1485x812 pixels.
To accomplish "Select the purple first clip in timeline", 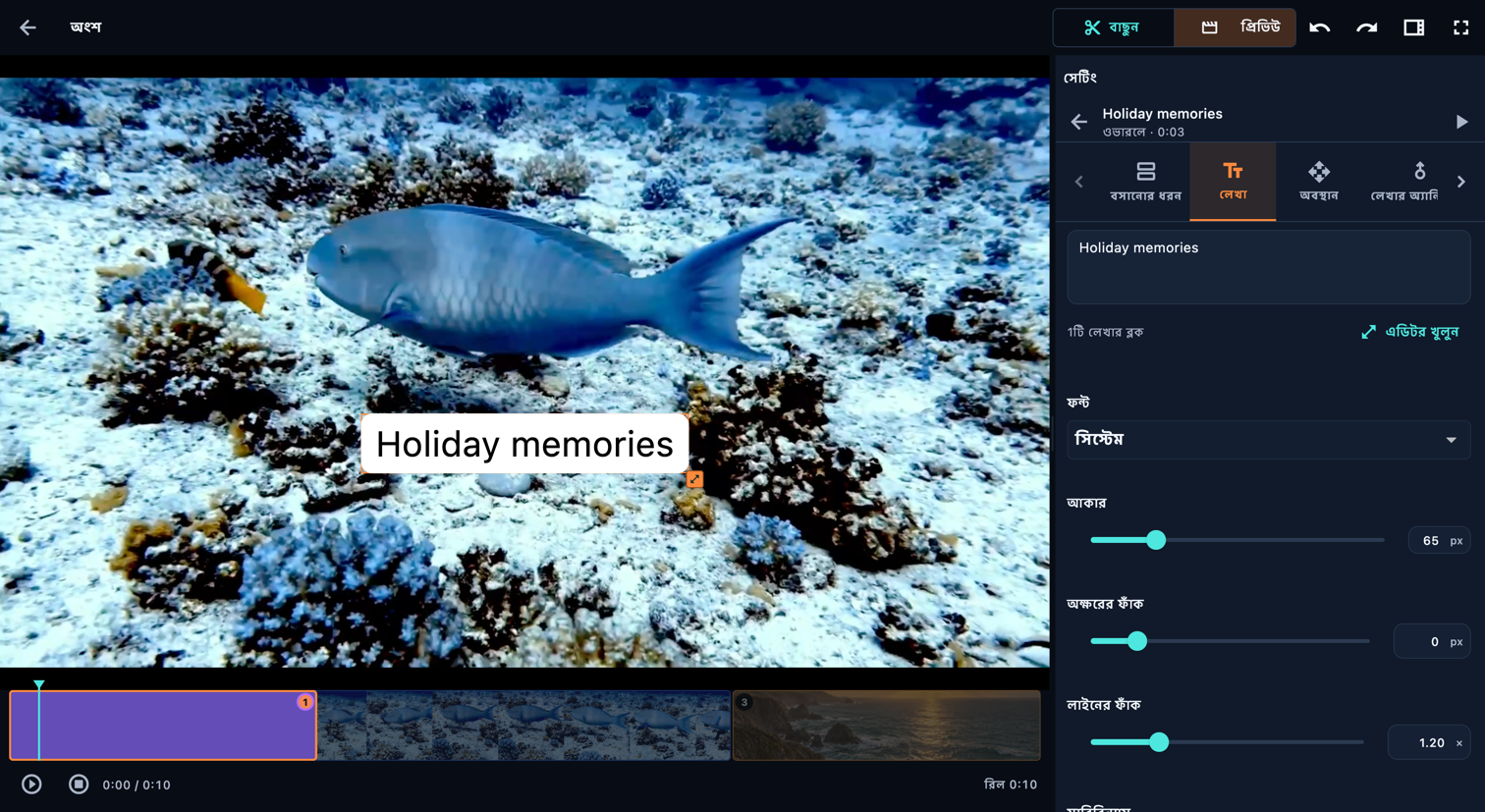I will pyautogui.click(x=163, y=726).
